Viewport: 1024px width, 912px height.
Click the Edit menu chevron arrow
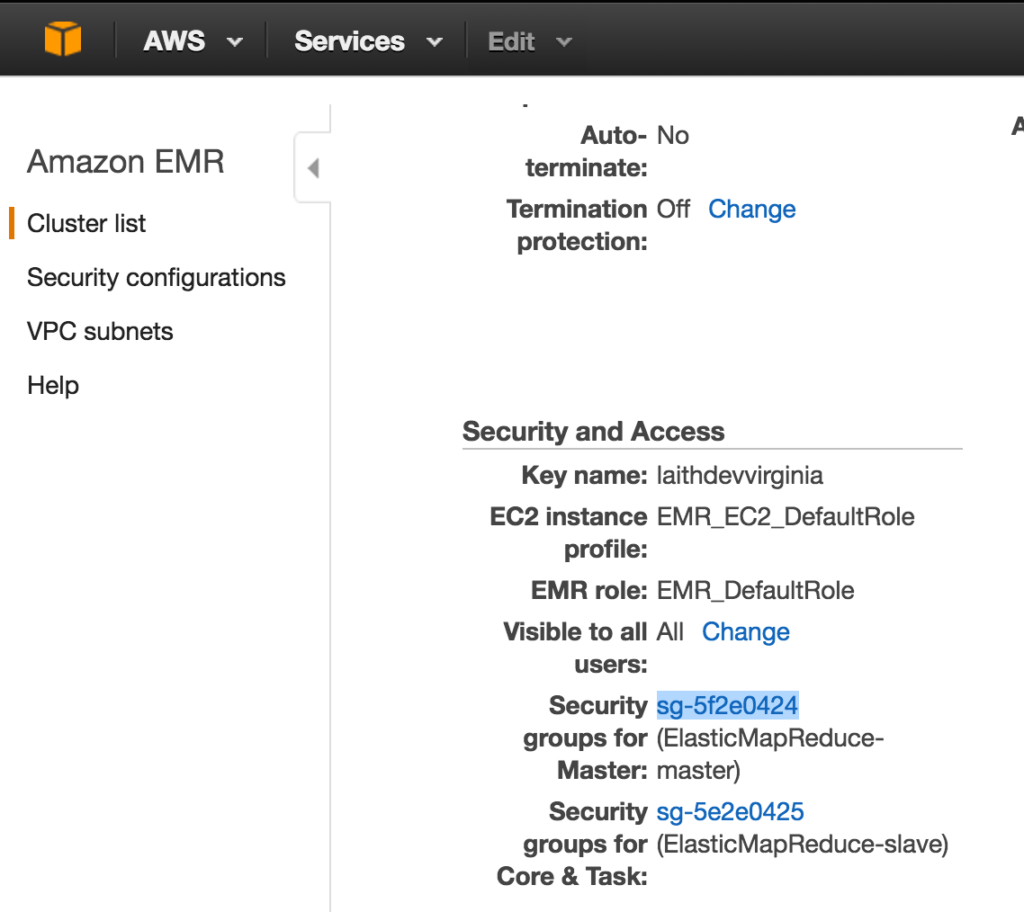(564, 42)
